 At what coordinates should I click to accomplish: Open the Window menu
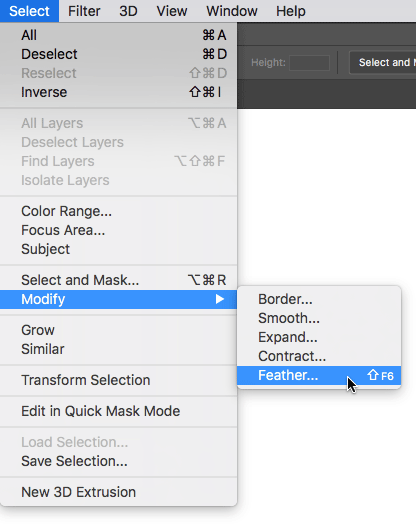[232, 11]
